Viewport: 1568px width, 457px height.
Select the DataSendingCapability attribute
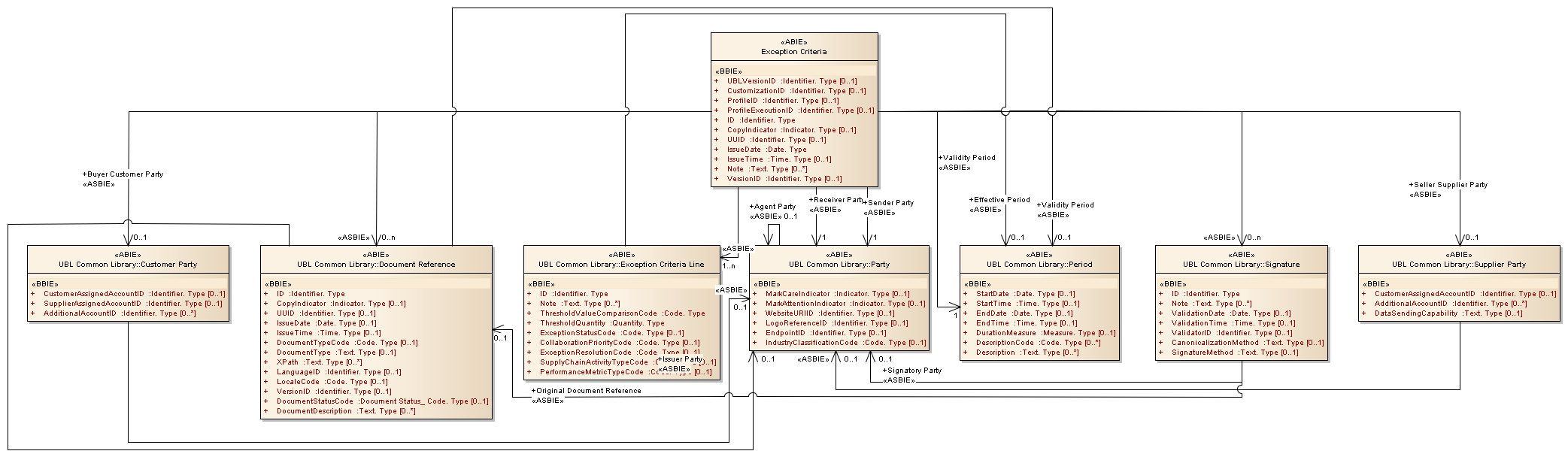[1448, 313]
